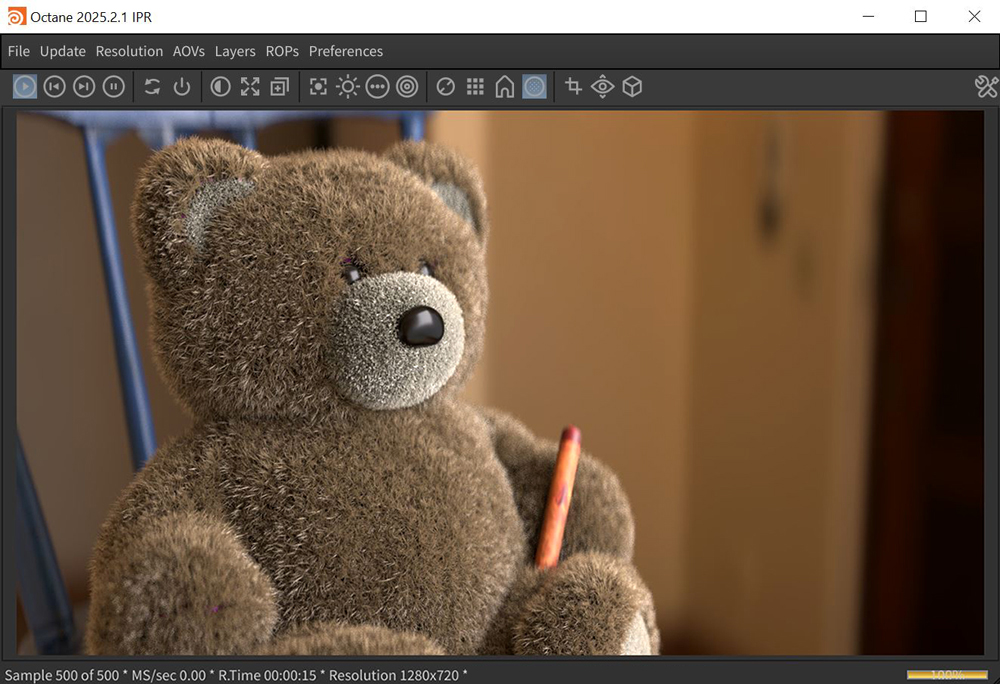Click the home icon in toolbar
Screen dimensions: 1000x684
click(505, 87)
